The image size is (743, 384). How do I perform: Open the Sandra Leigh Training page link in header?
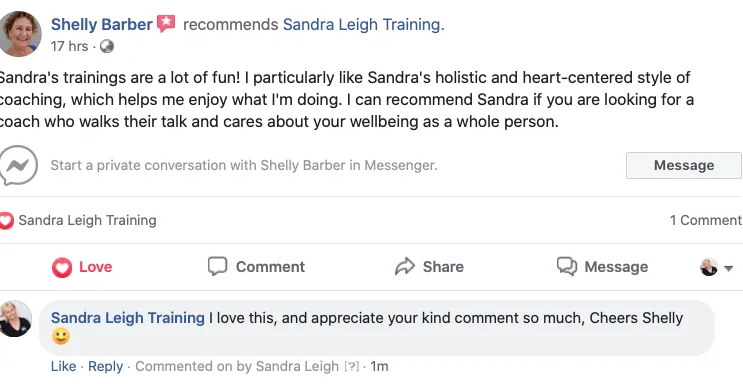tap(362, 24)
